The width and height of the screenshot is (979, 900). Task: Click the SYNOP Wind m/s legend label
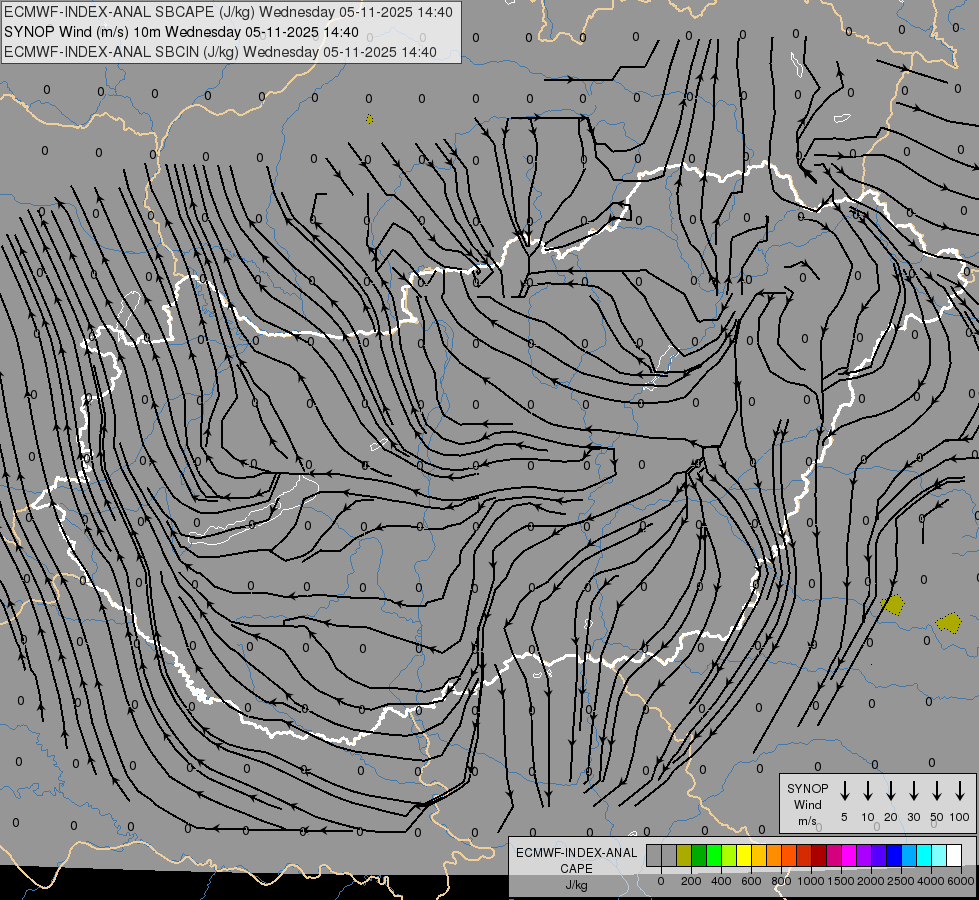click(807, 804)
